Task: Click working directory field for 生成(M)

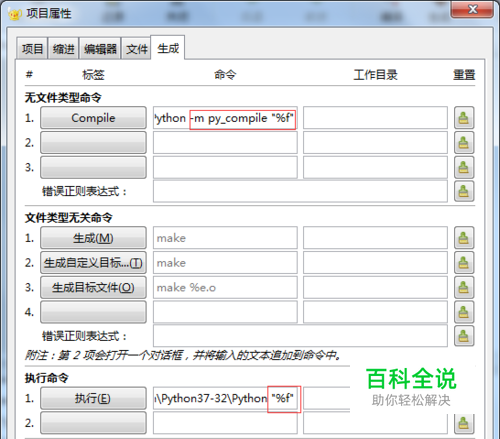Action: 375,238
